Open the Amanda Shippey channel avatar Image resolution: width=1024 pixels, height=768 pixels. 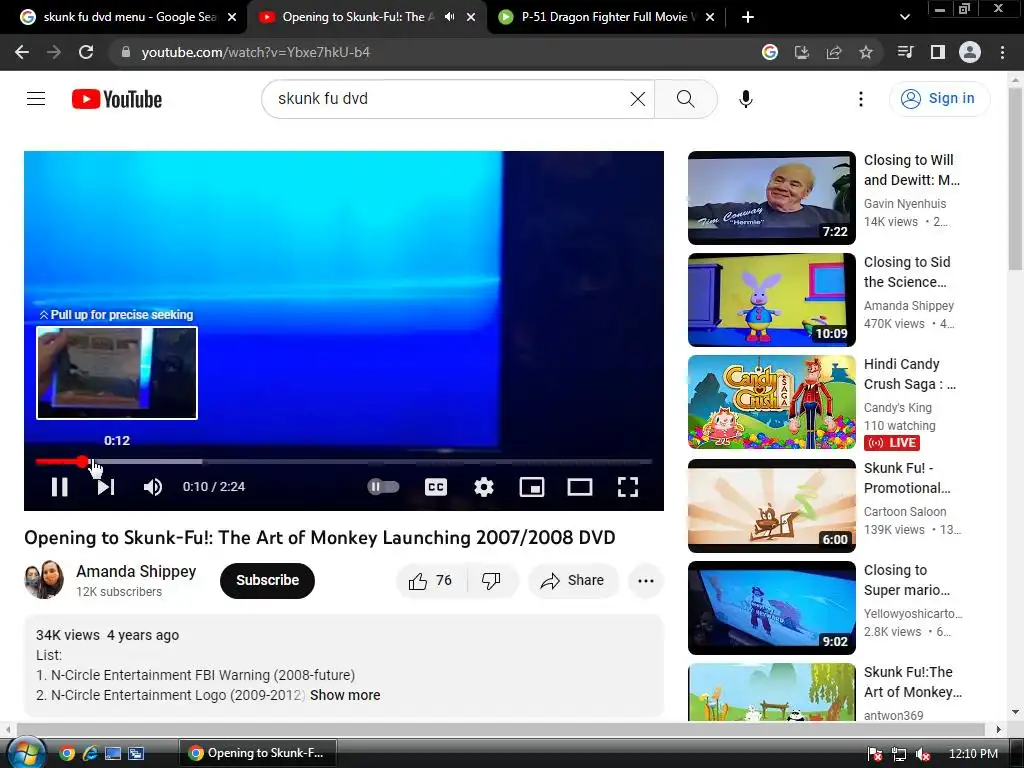44,579
